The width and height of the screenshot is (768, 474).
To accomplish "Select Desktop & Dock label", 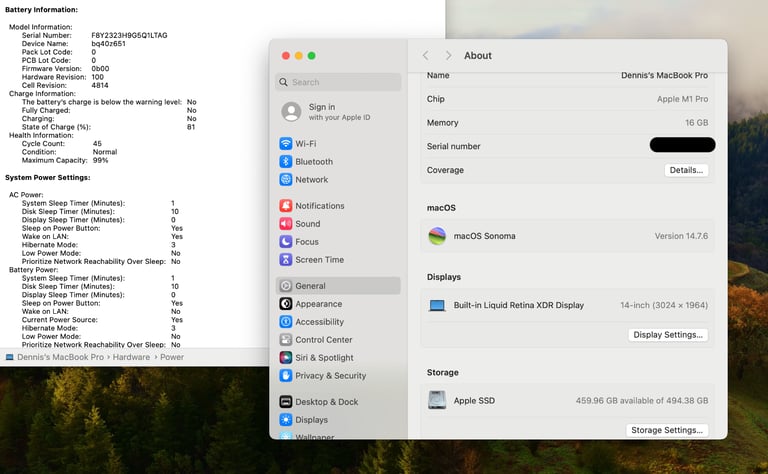I will pos(327,402).
